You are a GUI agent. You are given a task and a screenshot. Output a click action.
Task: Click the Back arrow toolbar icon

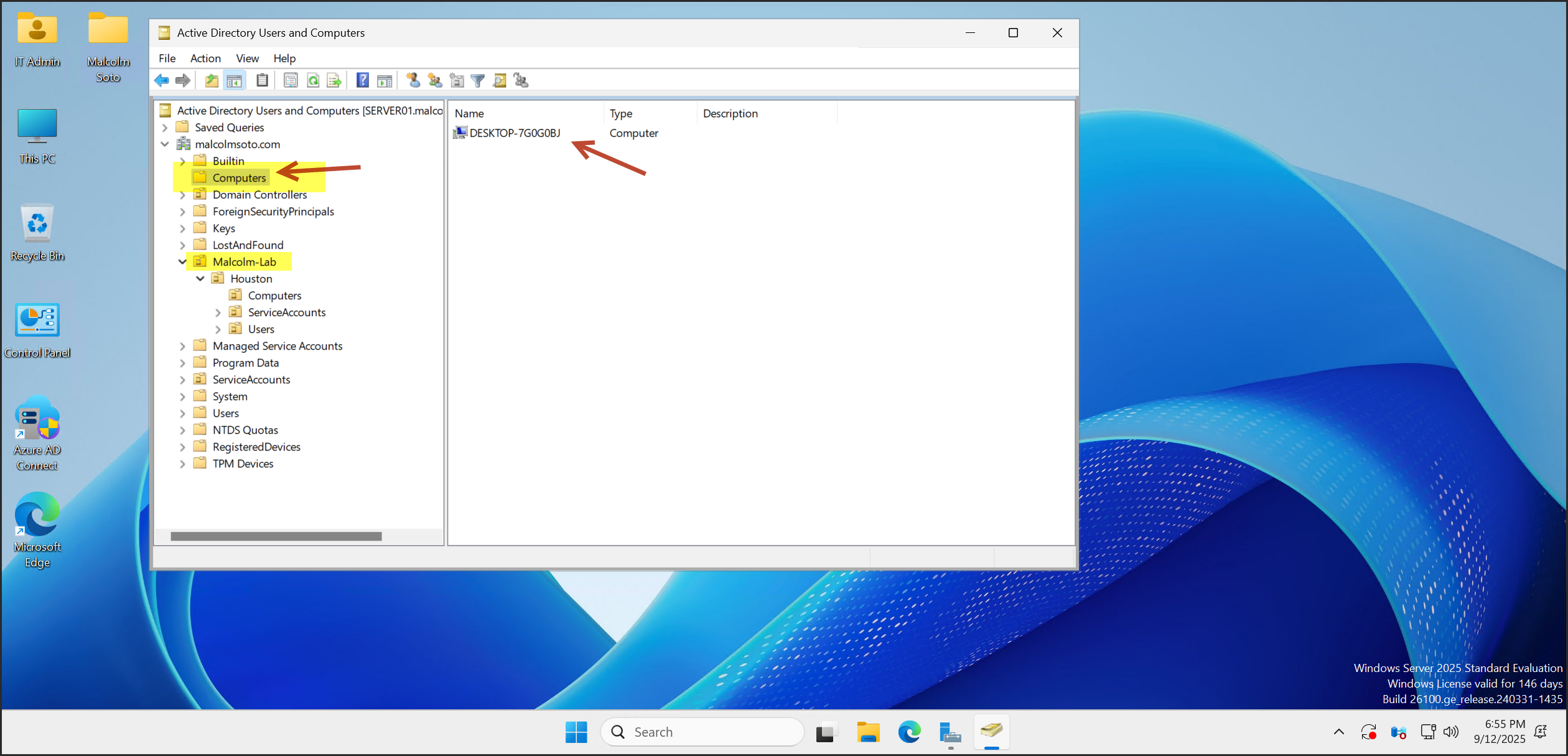pos(162,80)
